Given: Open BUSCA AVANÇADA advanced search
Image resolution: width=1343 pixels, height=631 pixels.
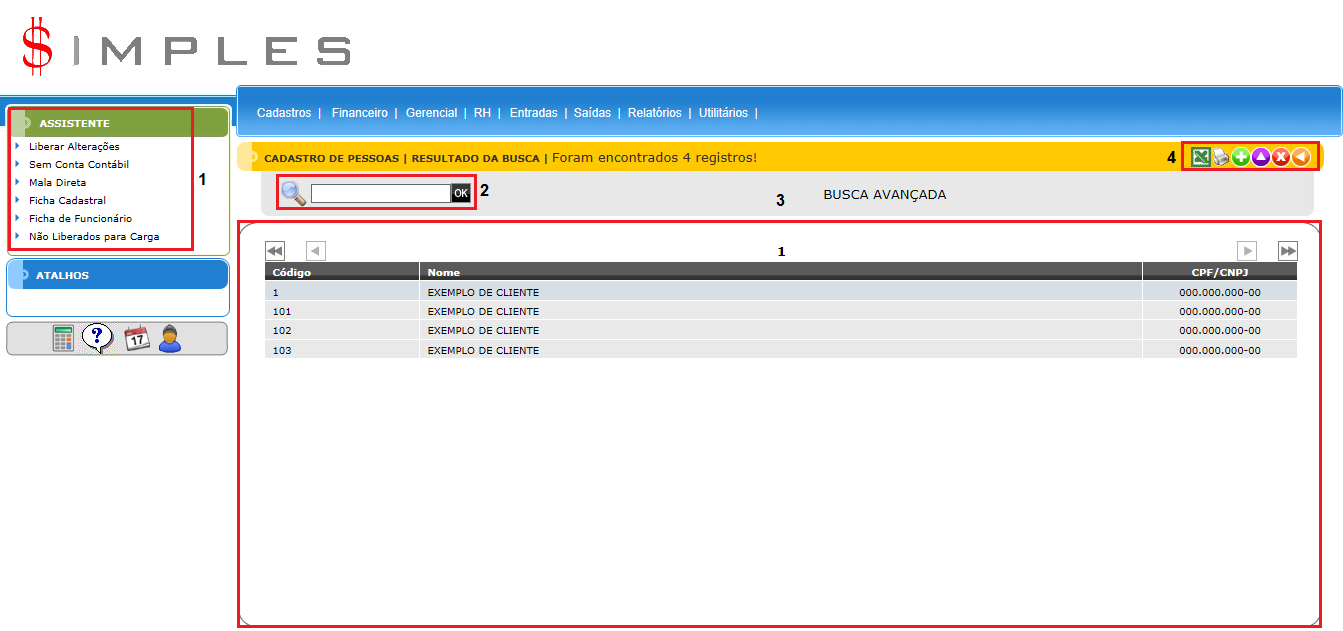Looking at the screenshot, I should click(884, 195).
